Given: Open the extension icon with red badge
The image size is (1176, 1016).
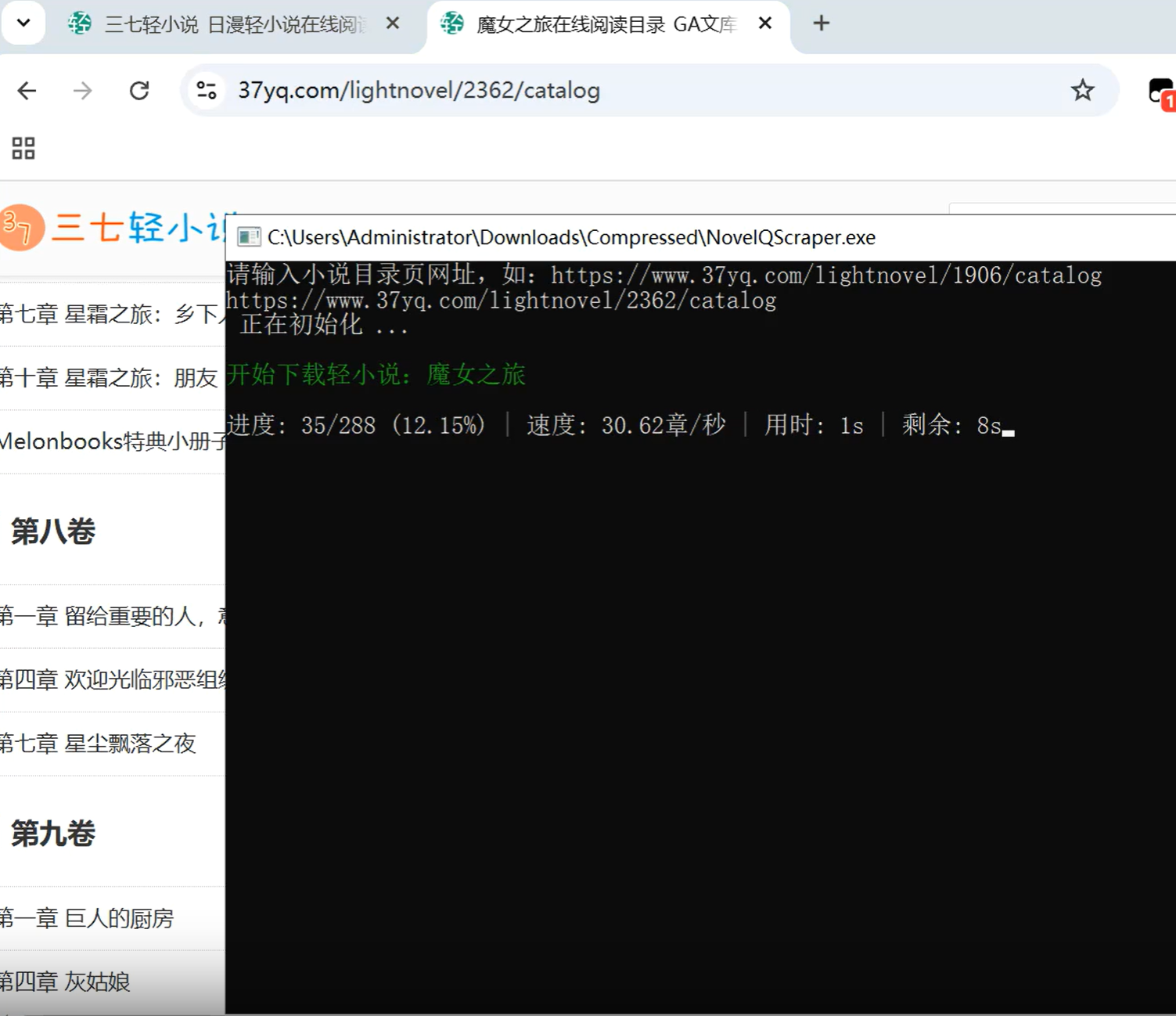Looking at the screenshot, I should tap(1161, 92).
